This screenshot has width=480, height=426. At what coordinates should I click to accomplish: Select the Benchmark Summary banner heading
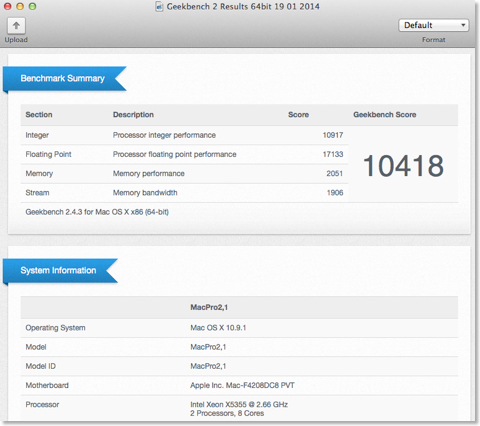(x=63, y=78)
